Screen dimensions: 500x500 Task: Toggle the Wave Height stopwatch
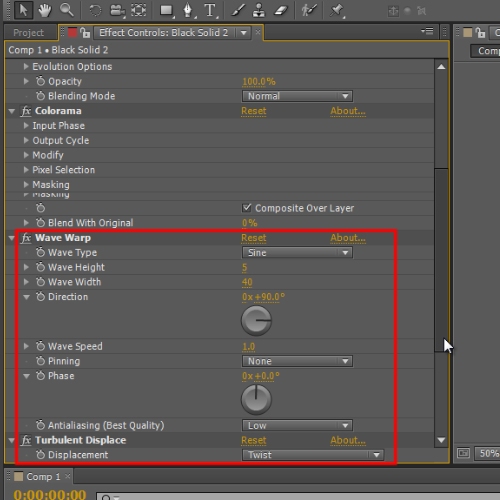click(40, 267)
